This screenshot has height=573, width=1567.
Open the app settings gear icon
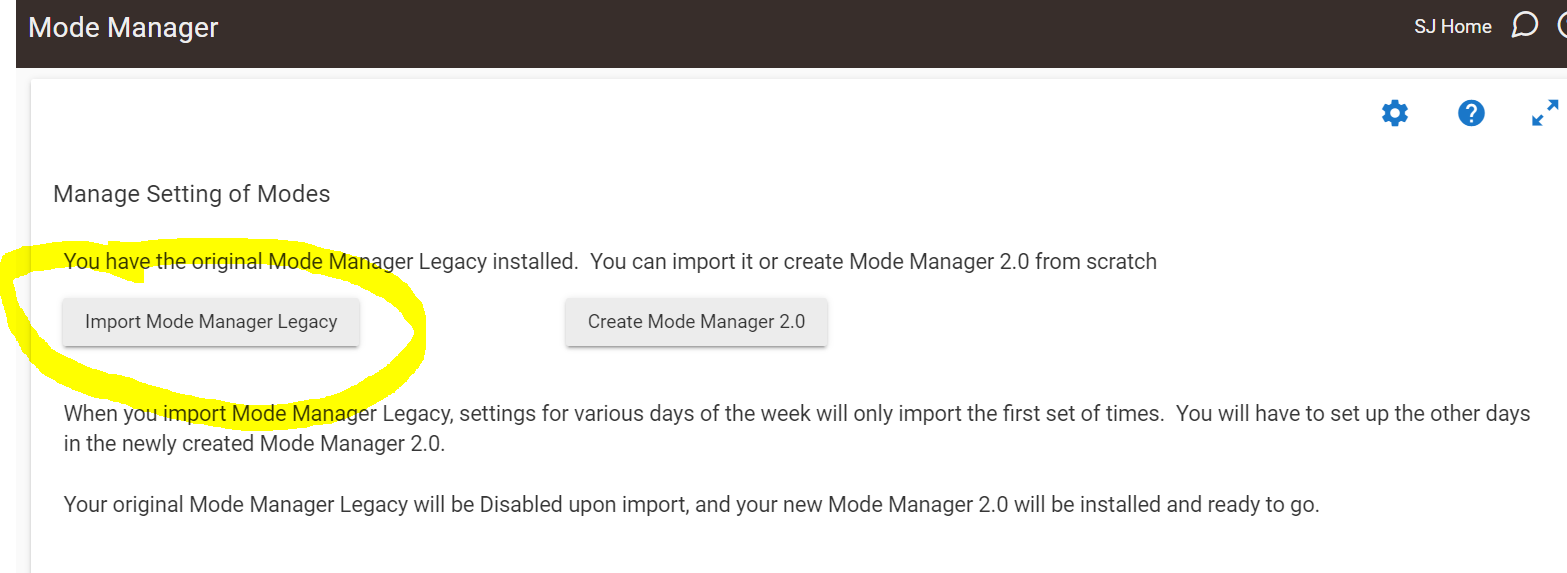pyautogui.click(x=1394, y=113)
